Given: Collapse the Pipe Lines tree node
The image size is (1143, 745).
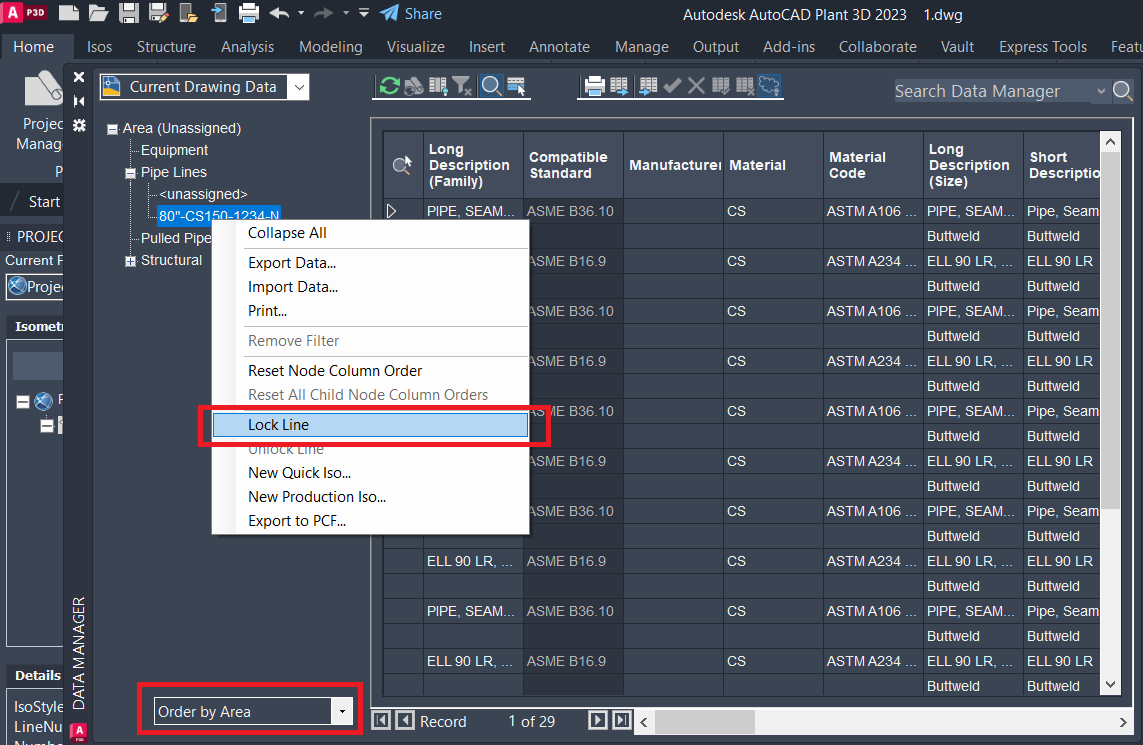Looking at the screenshot, I should 128,171.
